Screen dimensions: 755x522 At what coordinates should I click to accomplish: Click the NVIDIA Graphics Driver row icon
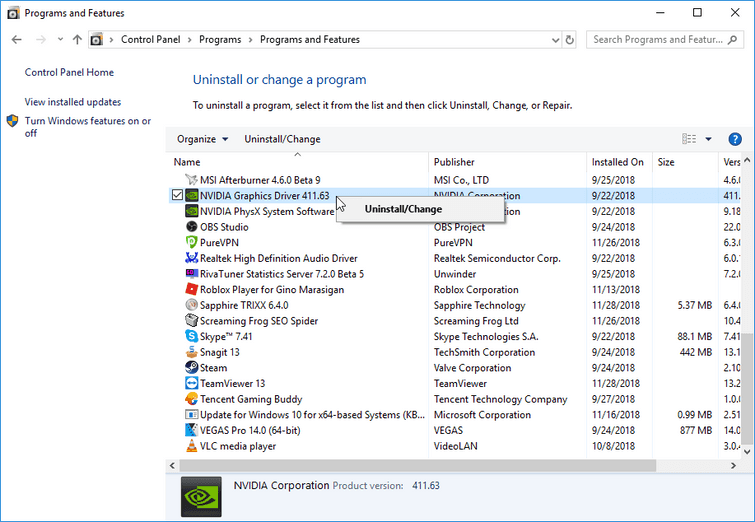pyautogui.click(x=192, y=196)
